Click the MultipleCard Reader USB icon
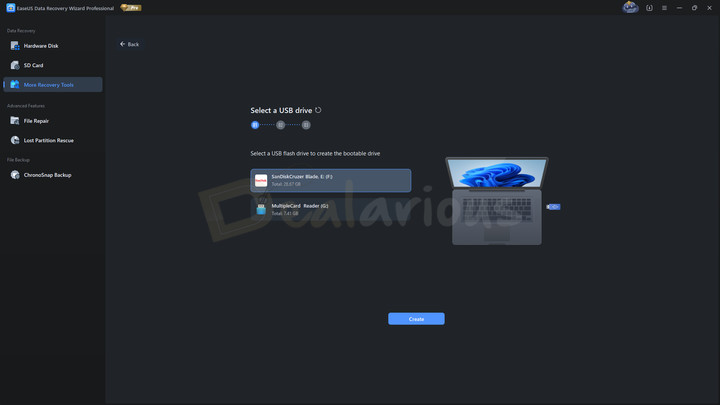This screenshot has width=720, height=405. [261, 209]
